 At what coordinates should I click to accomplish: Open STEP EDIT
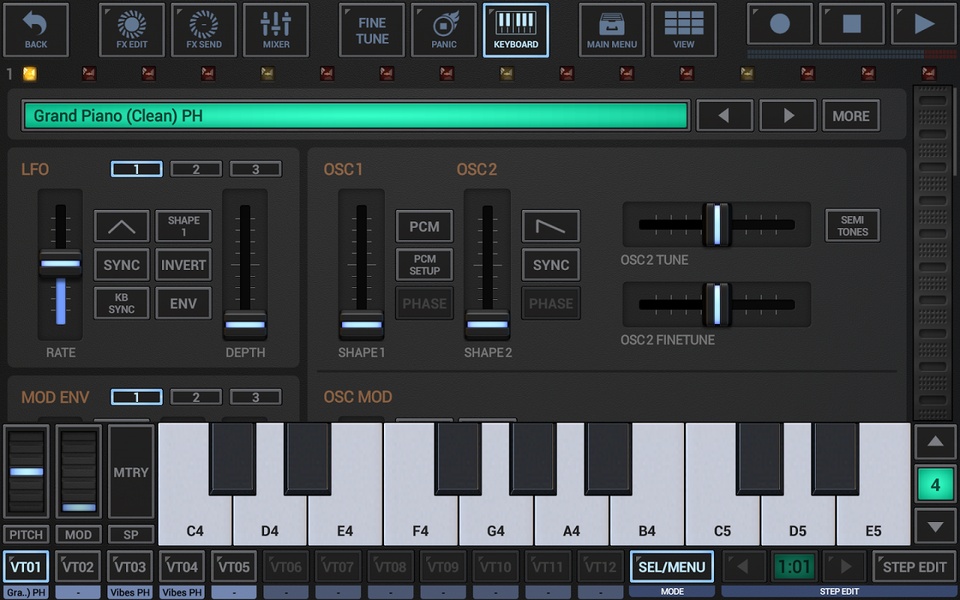pyautogui.click(x=914, y=567)
